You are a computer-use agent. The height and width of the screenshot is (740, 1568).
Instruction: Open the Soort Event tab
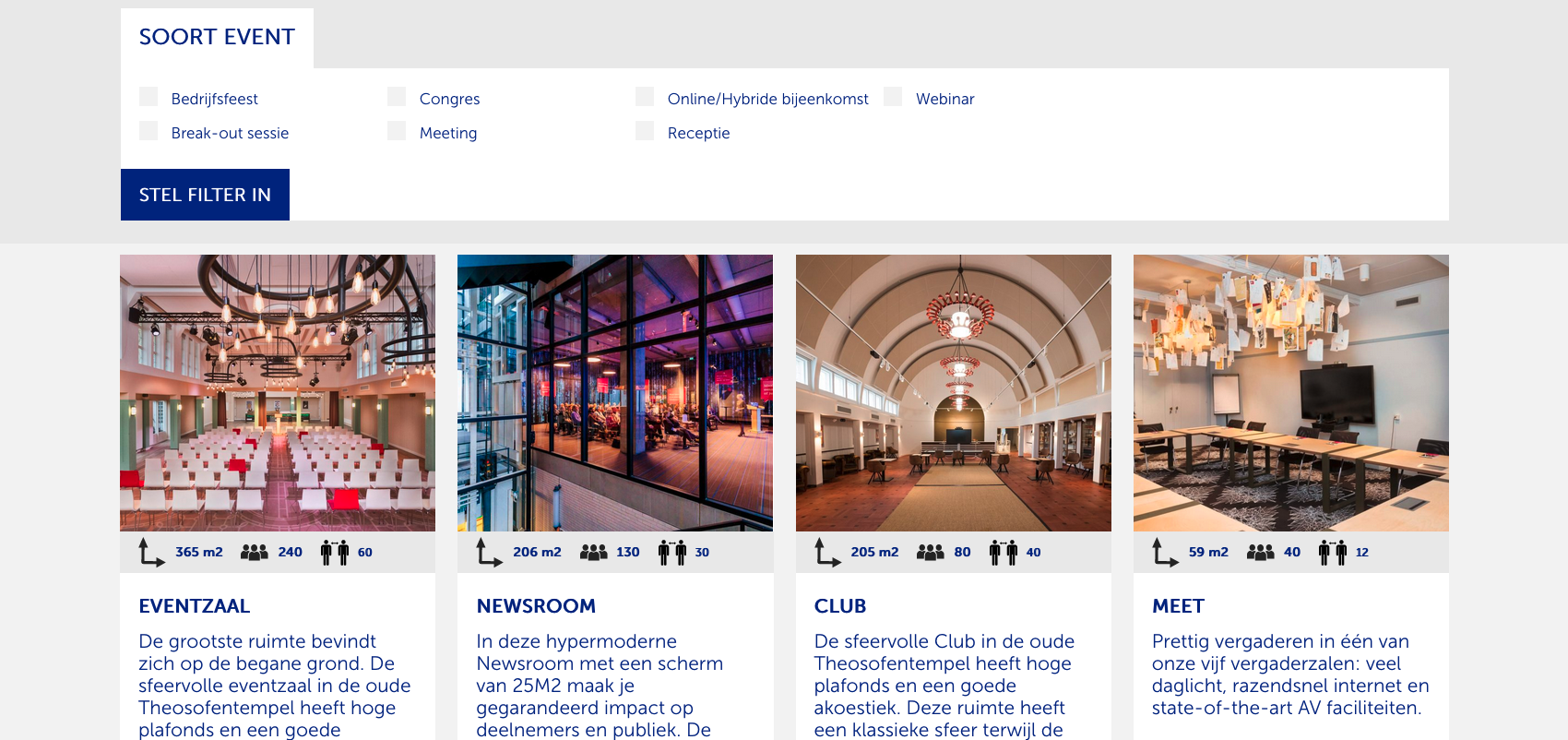click(217, 38)
